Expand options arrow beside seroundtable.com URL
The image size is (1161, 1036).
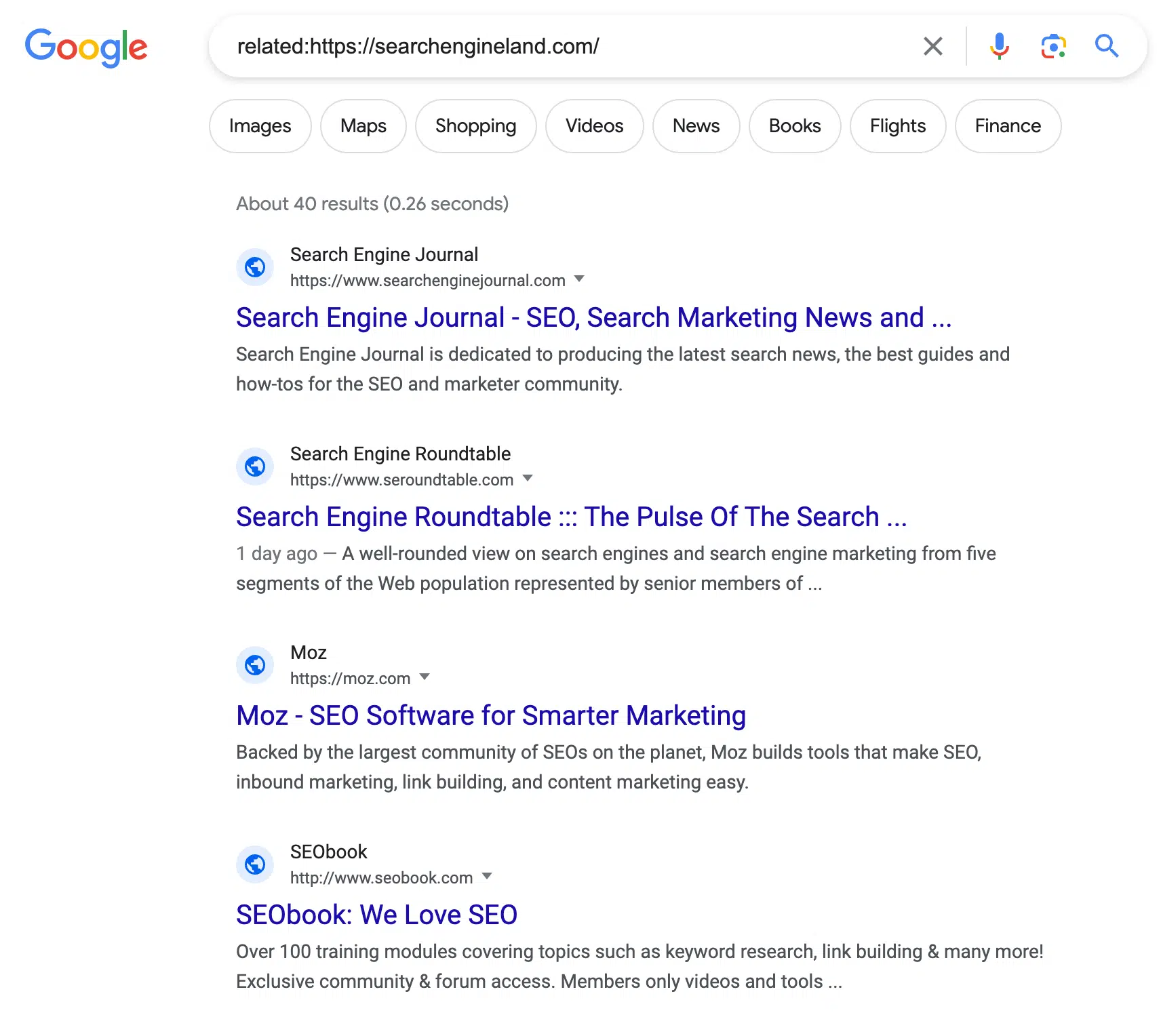point(528,478)
